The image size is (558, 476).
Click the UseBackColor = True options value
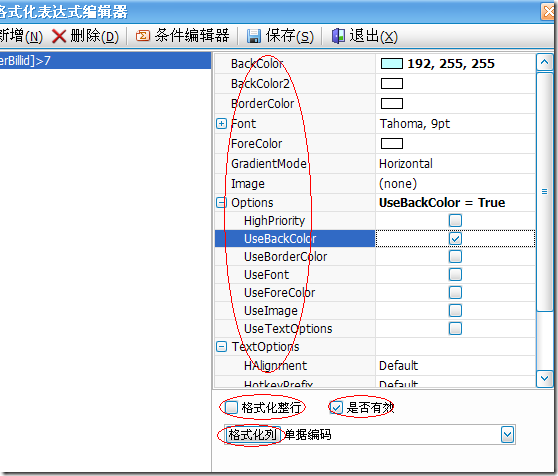[442, 202]
